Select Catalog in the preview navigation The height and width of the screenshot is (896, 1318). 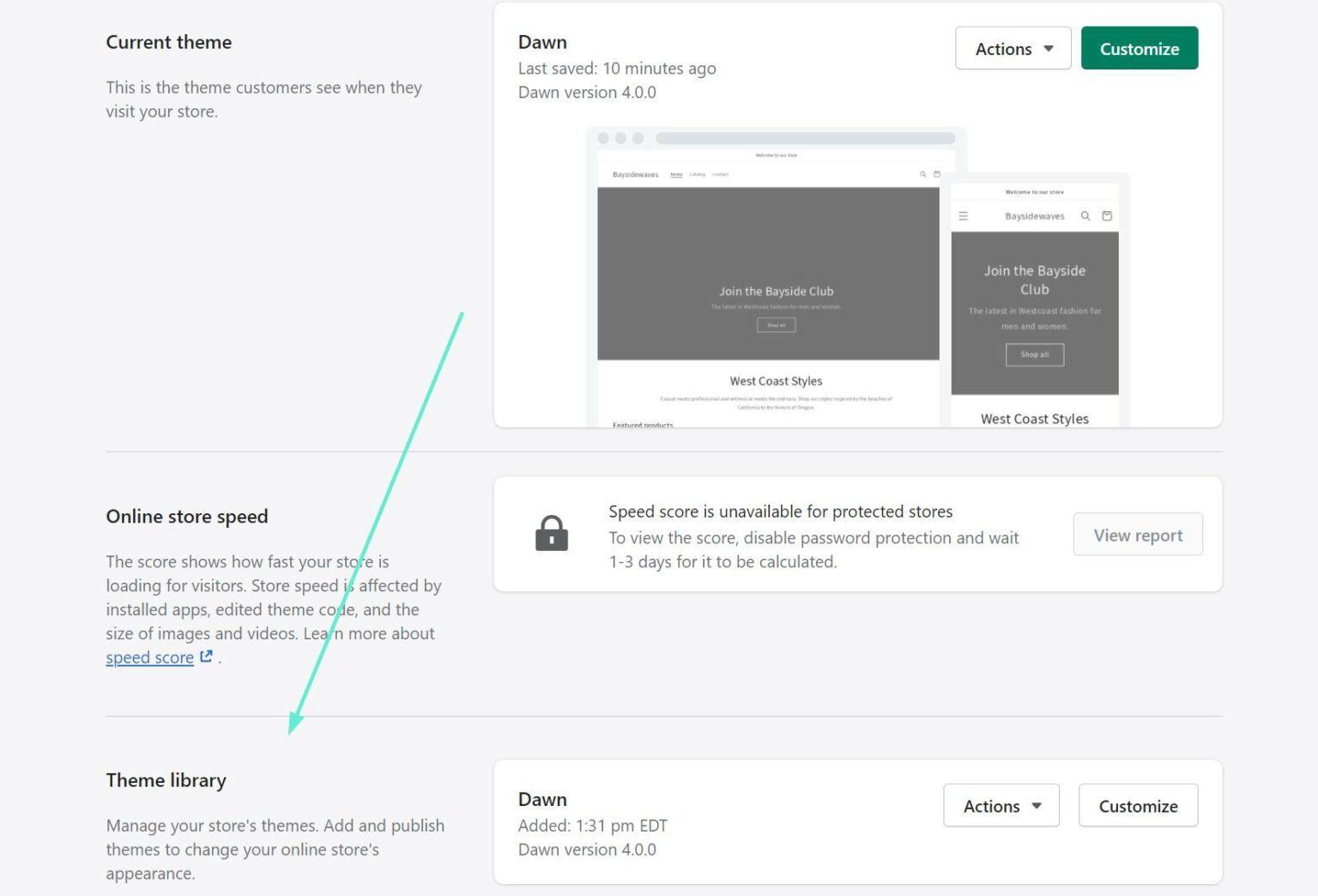coord(696,173)
